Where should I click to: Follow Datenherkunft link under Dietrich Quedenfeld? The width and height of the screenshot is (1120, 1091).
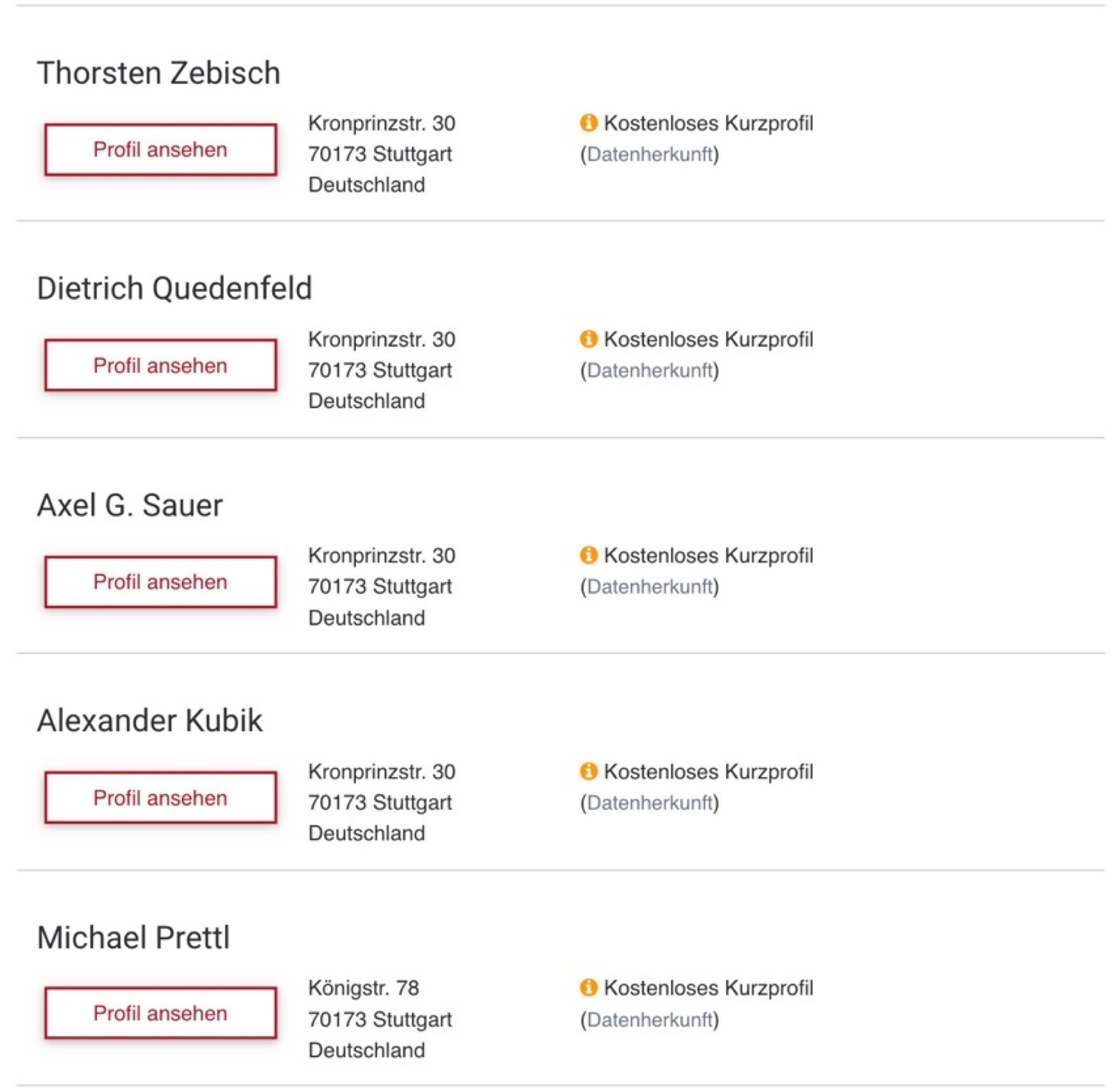[650, 370]
